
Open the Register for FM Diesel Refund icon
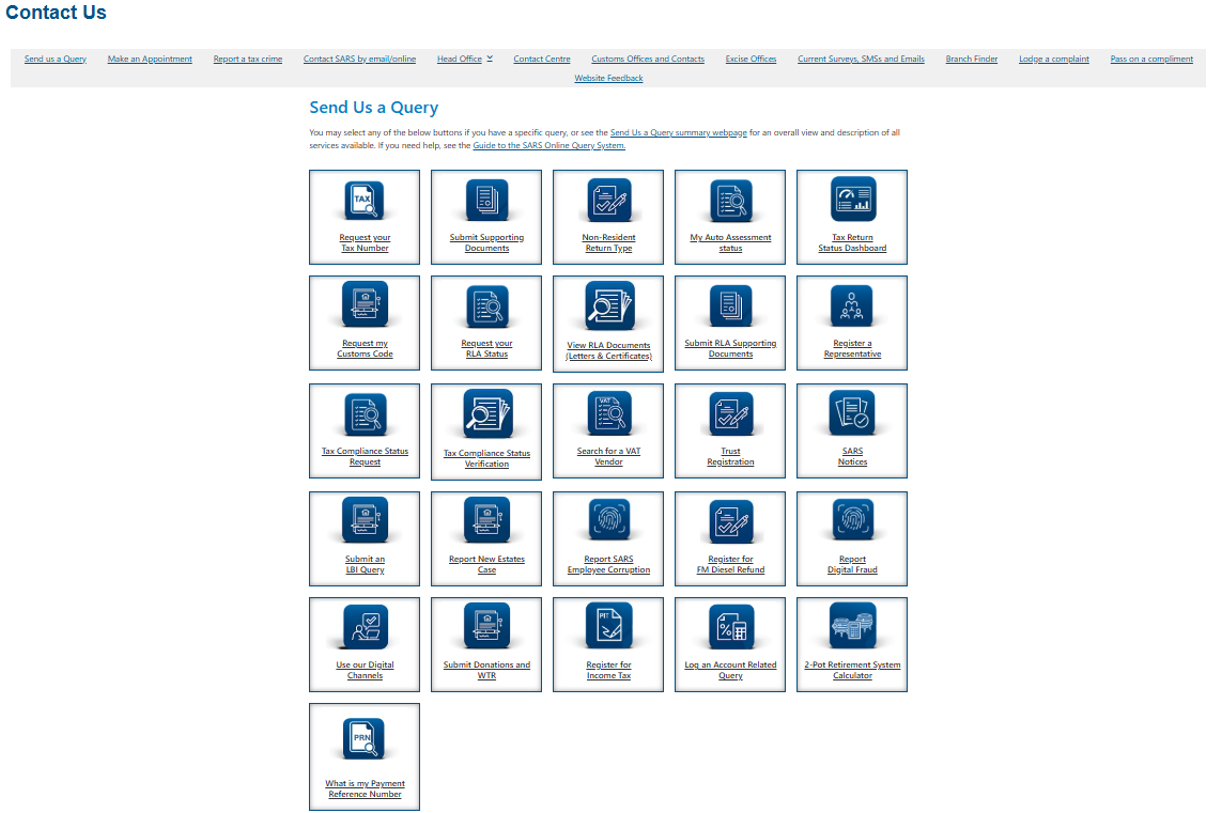coord(731,521)
